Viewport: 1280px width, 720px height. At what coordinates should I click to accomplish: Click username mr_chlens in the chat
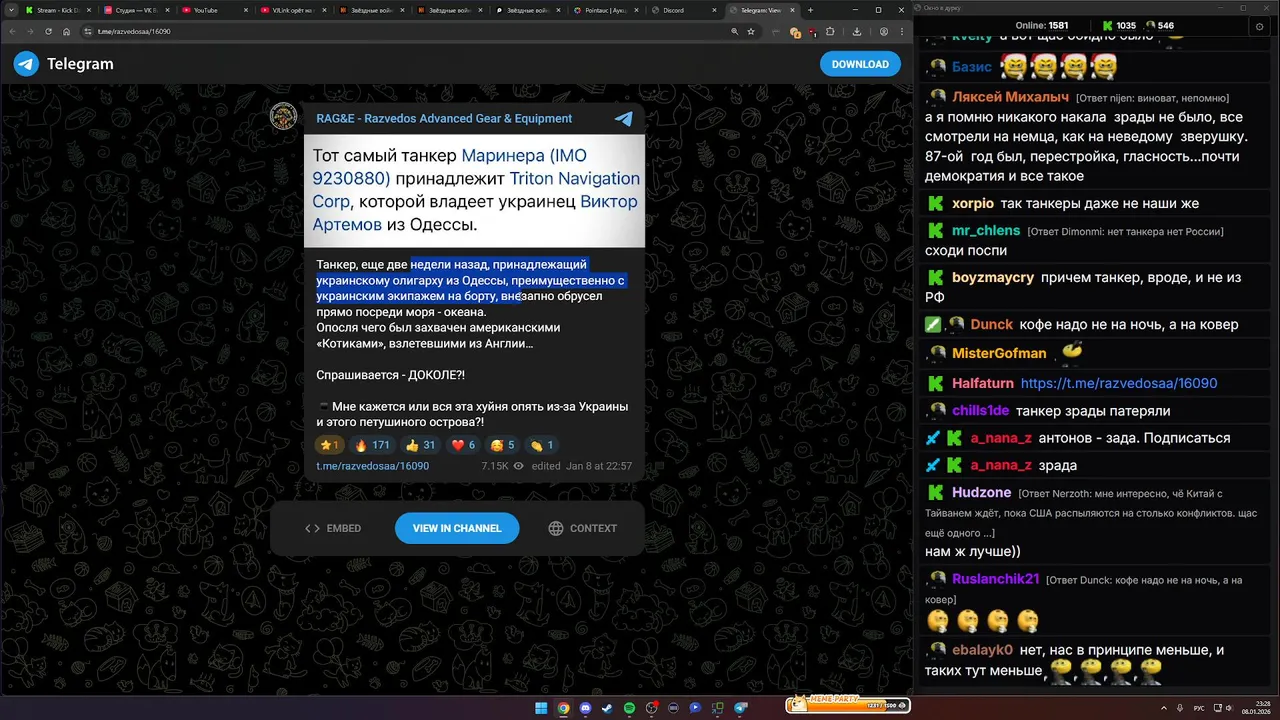986,230
